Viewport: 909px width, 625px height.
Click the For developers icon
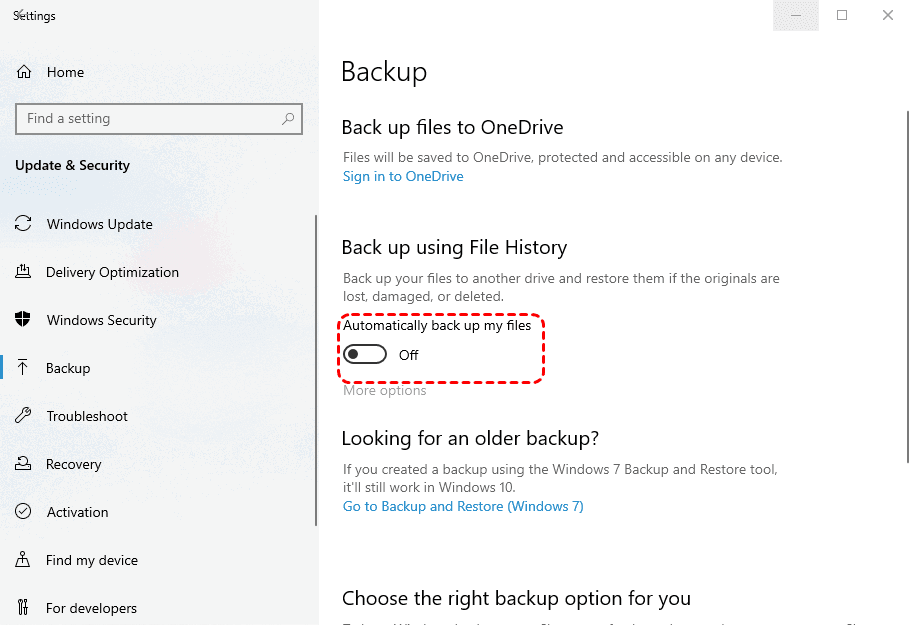24,608
